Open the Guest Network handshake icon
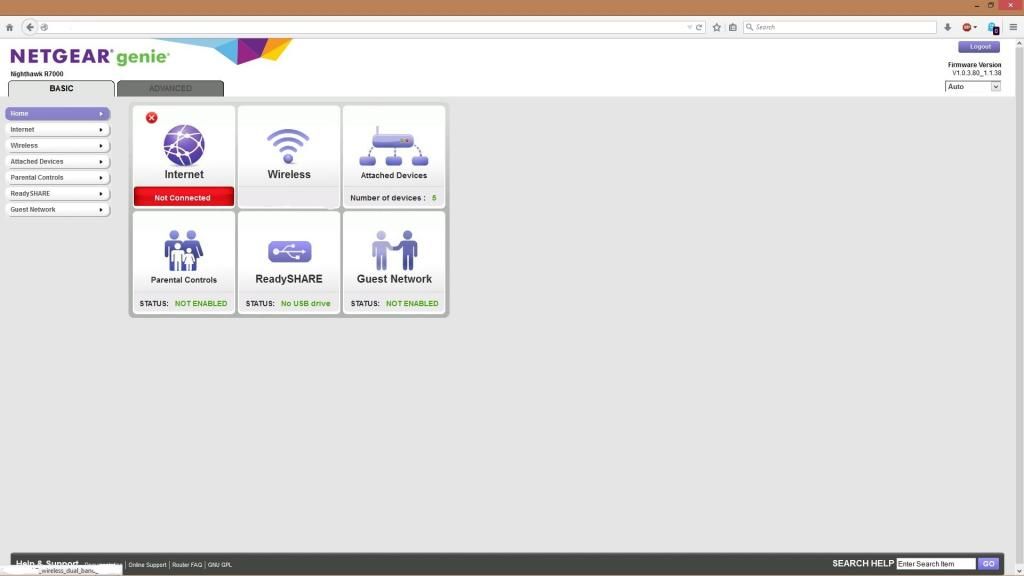 pos(394,250)
